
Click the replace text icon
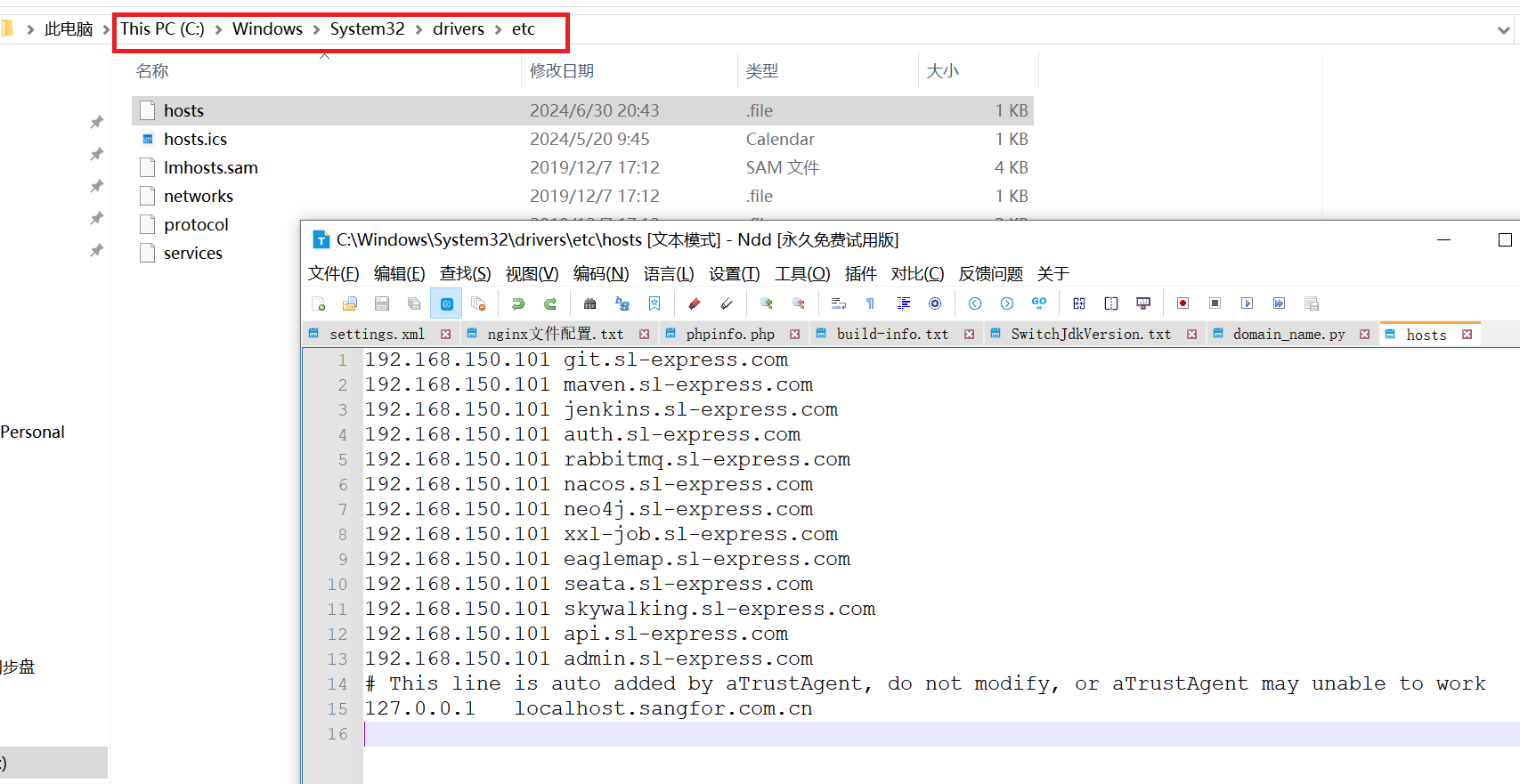622,303
